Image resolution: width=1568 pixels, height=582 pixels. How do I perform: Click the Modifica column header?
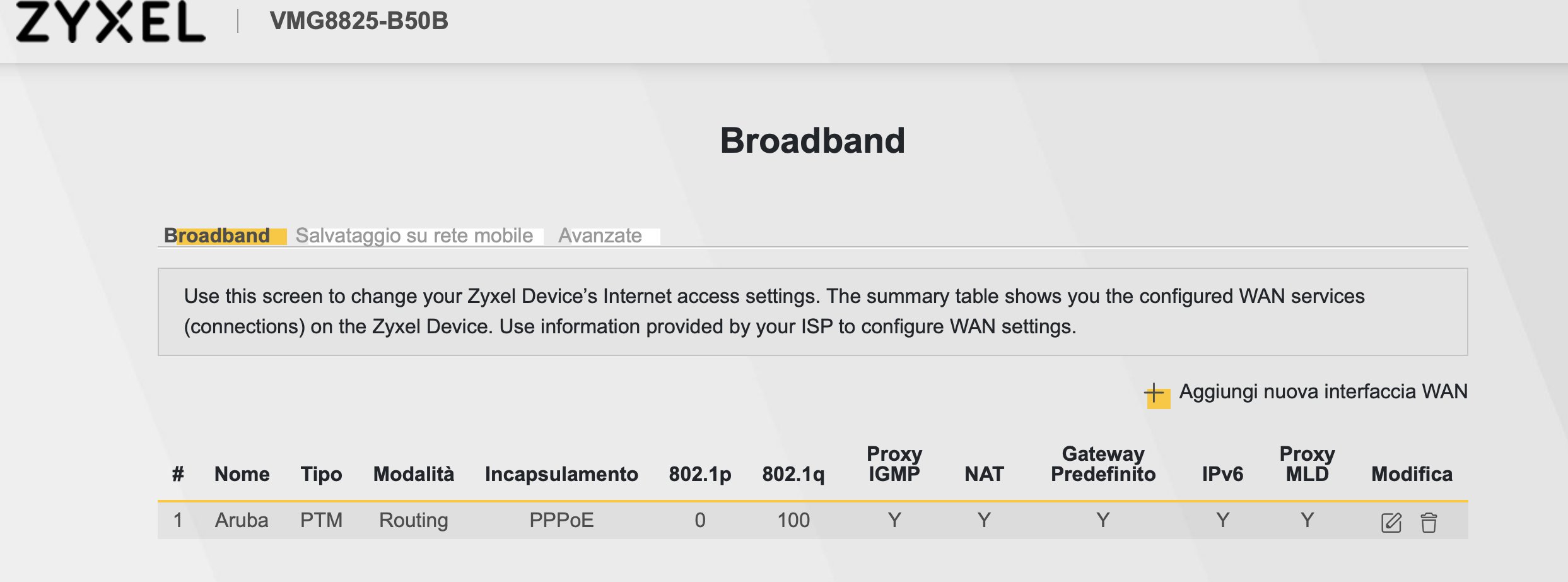[x=1412, y=474]
